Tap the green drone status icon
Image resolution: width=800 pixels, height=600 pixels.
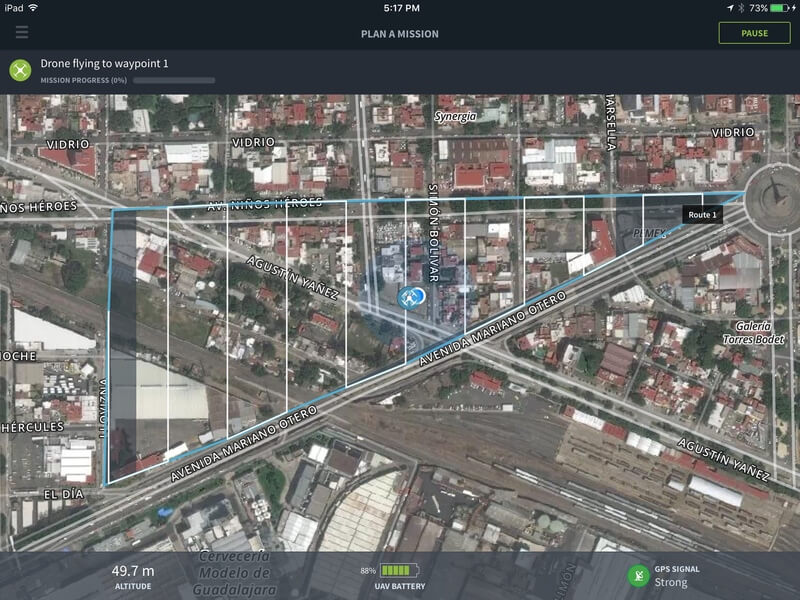(x=21, y=71)
